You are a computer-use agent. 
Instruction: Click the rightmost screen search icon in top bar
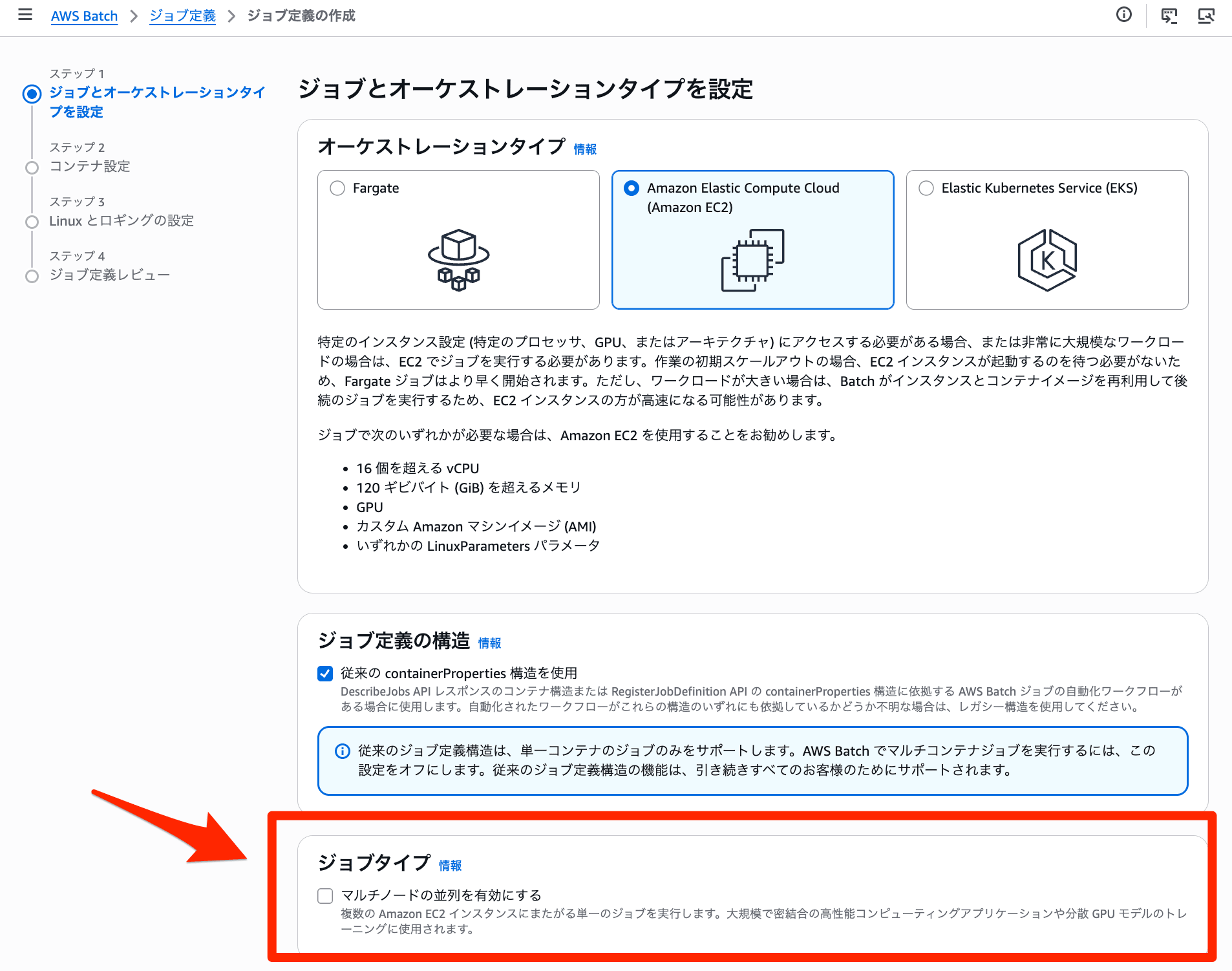coord(1206,16)
